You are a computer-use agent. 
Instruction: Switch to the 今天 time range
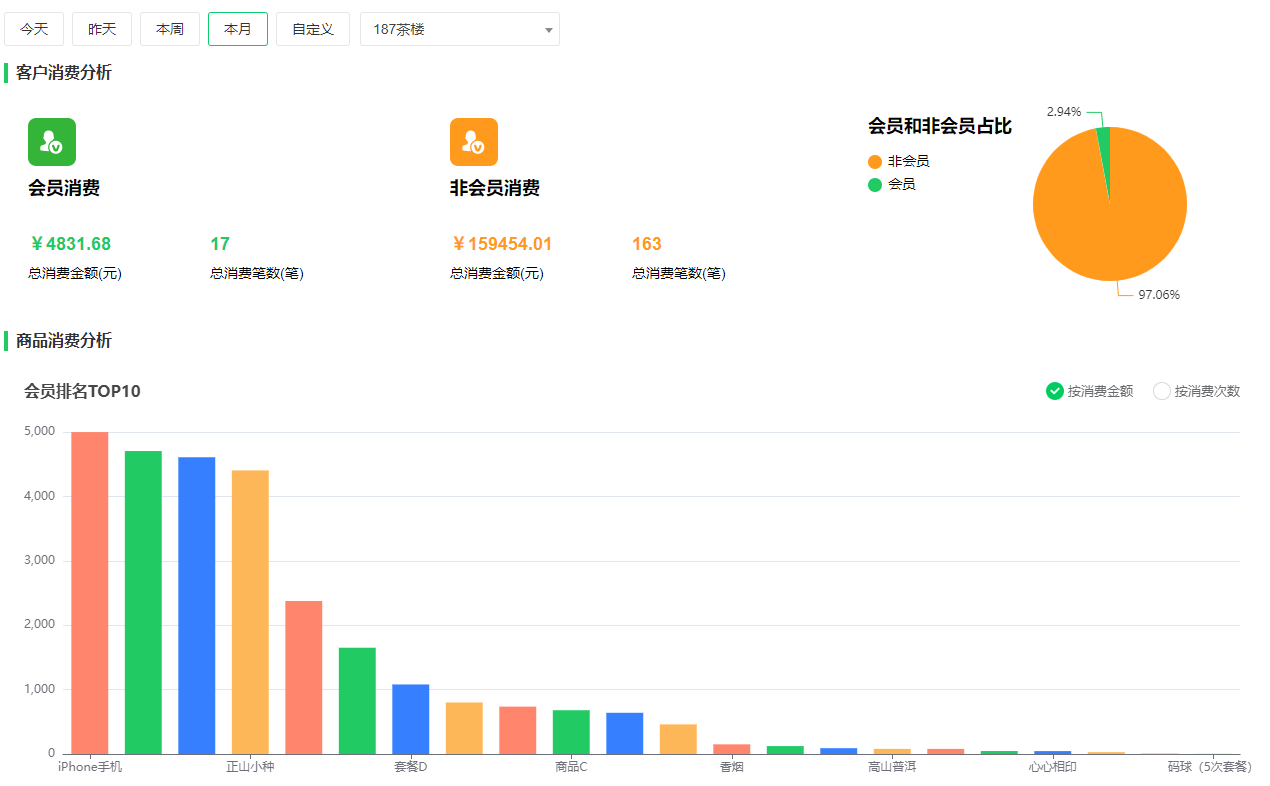pyautogui.click(x=34, y=29)
